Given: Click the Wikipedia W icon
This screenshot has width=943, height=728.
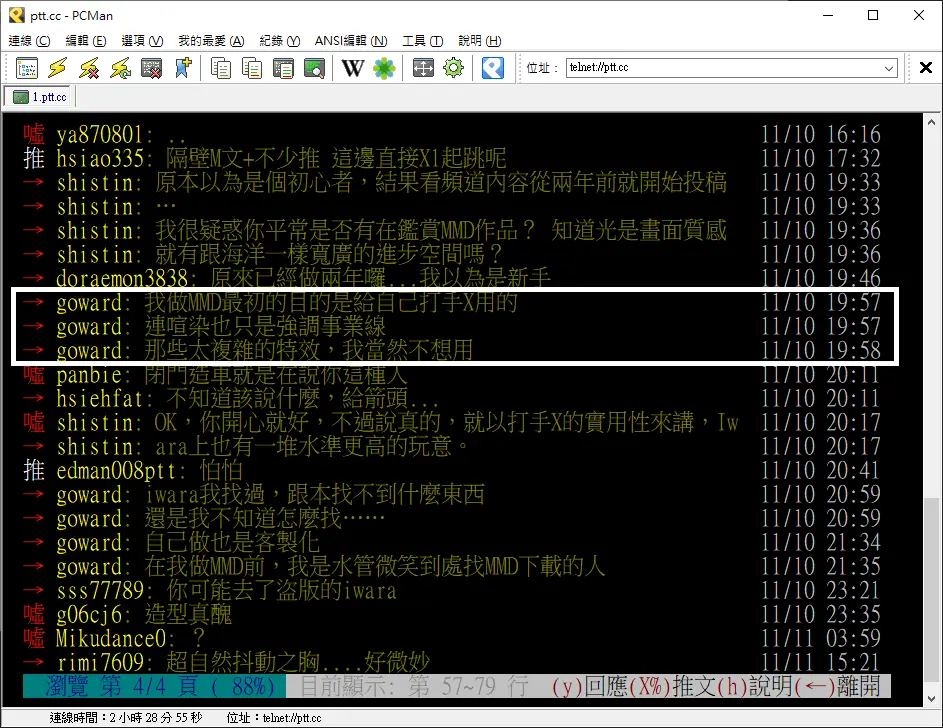Looking at the screenshot, I should tap(352, 68).
